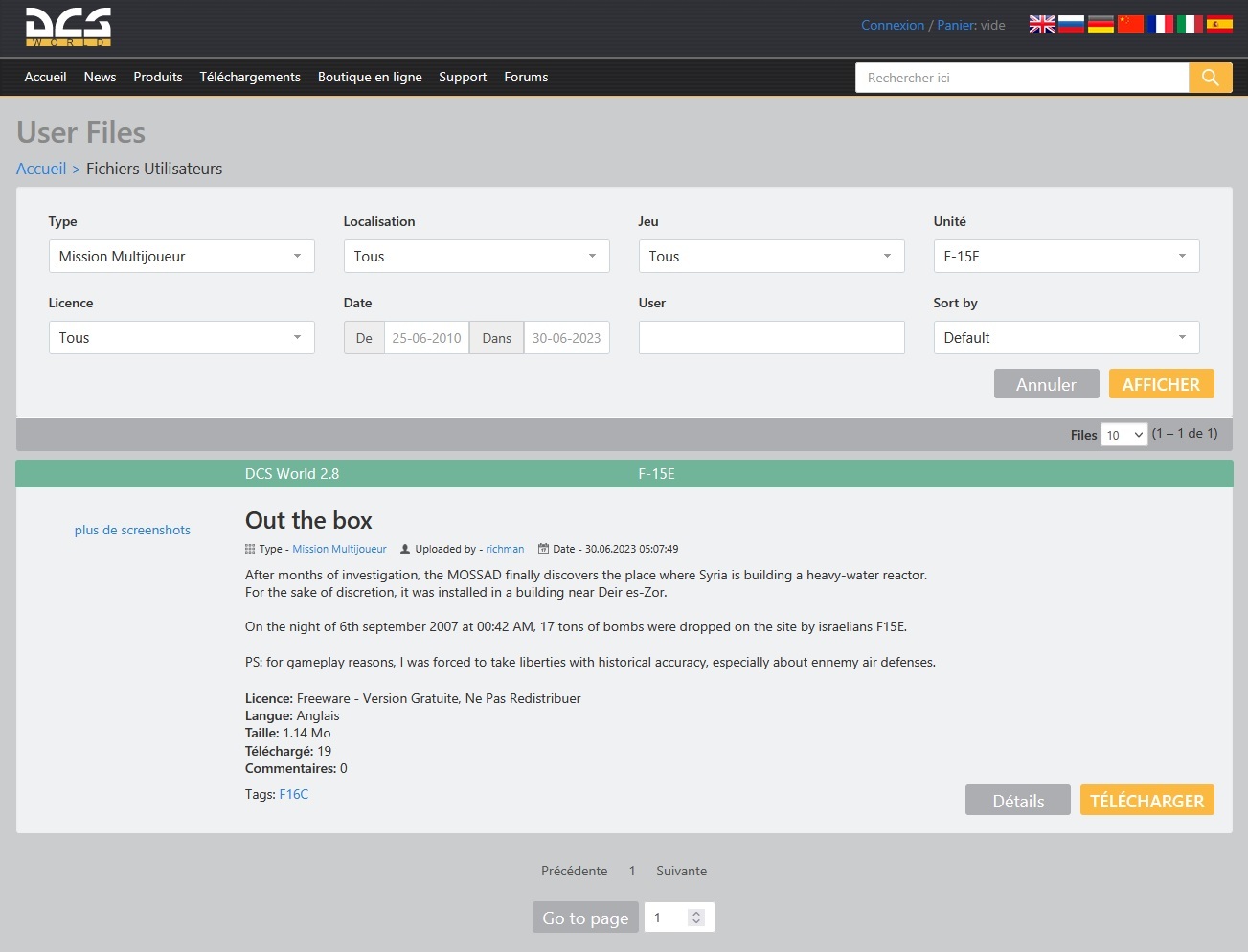Click the F16C tag link
Image resolution: width=1248 pixels, height=952 pixels.
coord(294,795)
